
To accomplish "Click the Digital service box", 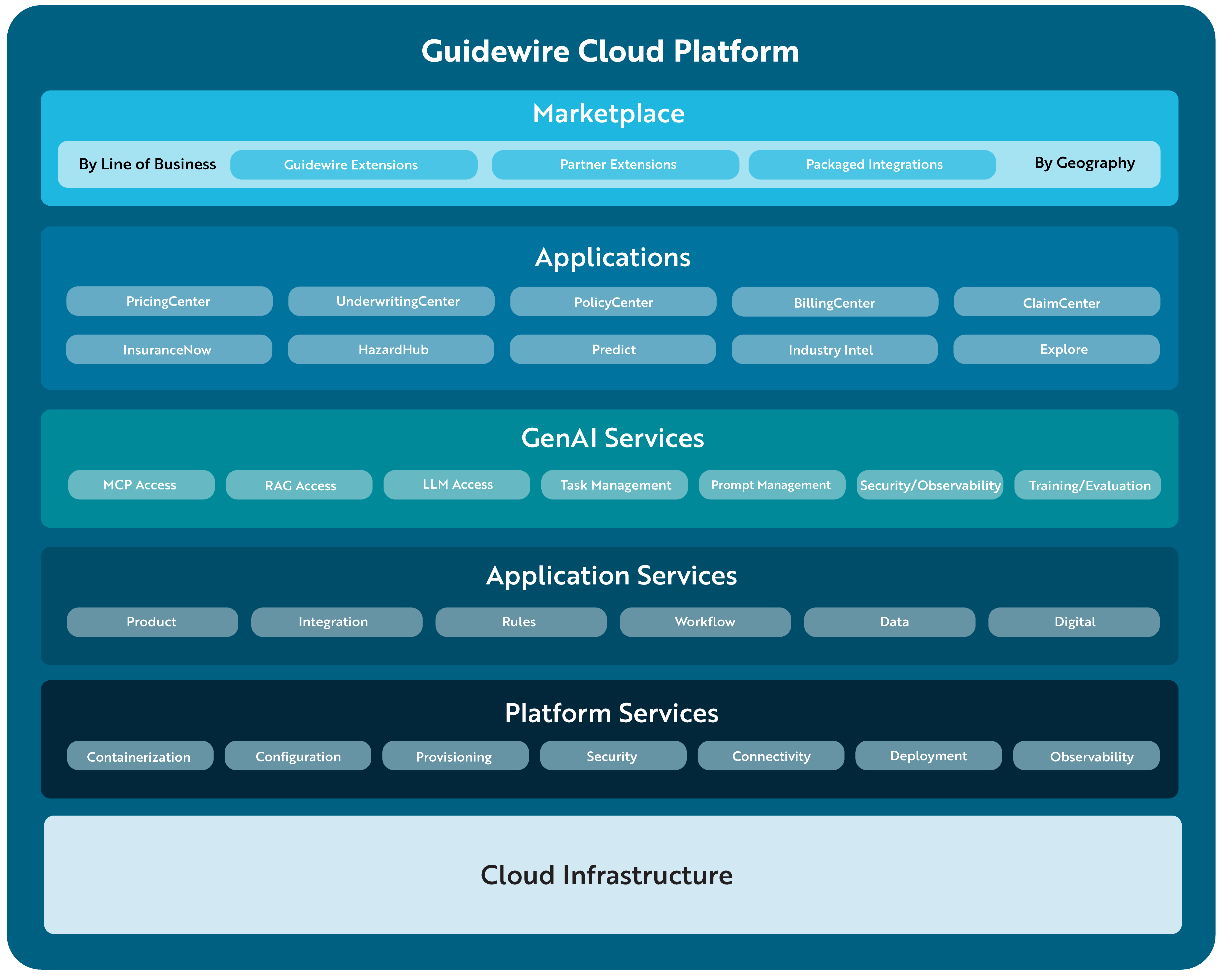I will coord(1074,622).
